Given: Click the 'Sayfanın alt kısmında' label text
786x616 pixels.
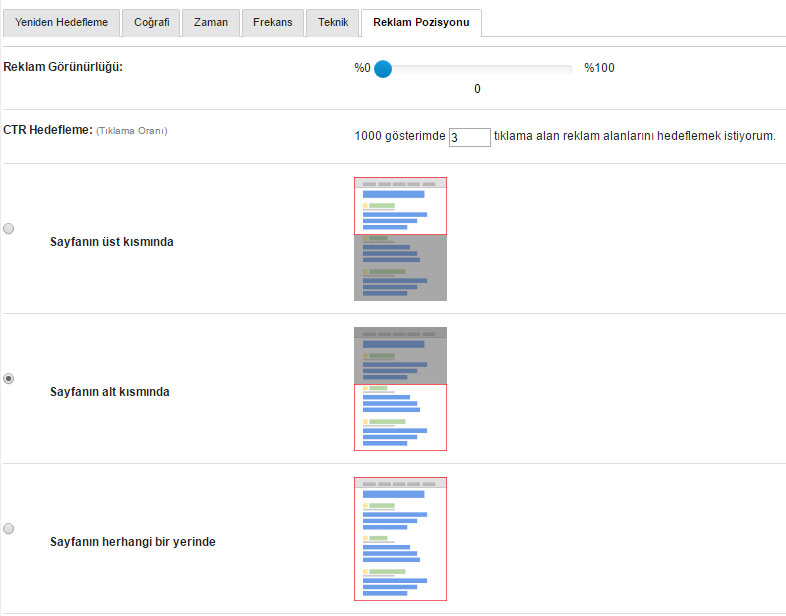Looking at the screenshot, I should click(110, 392).
